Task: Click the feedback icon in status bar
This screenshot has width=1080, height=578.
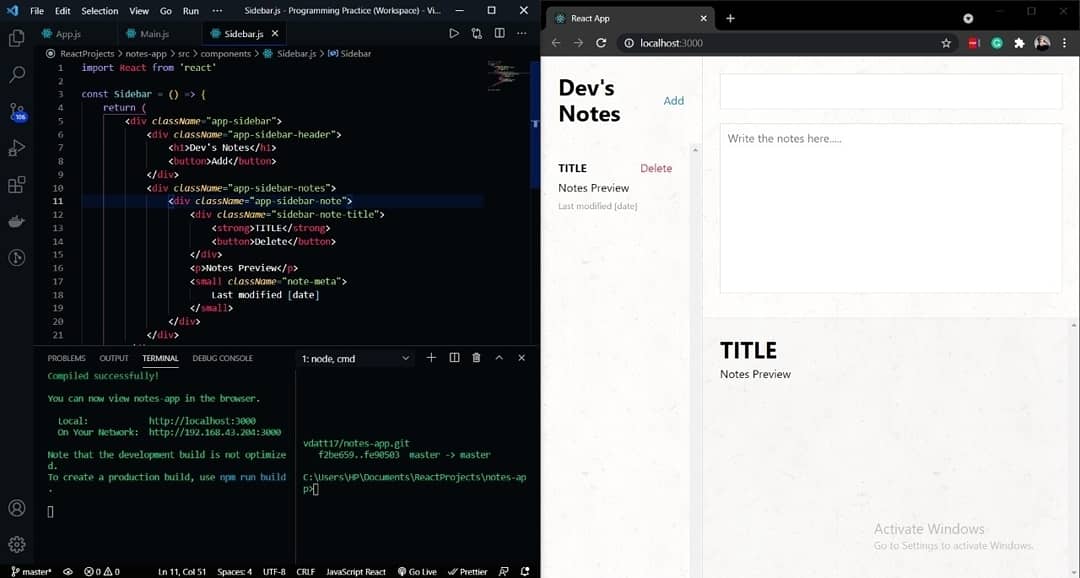Action: click(503, 572)
